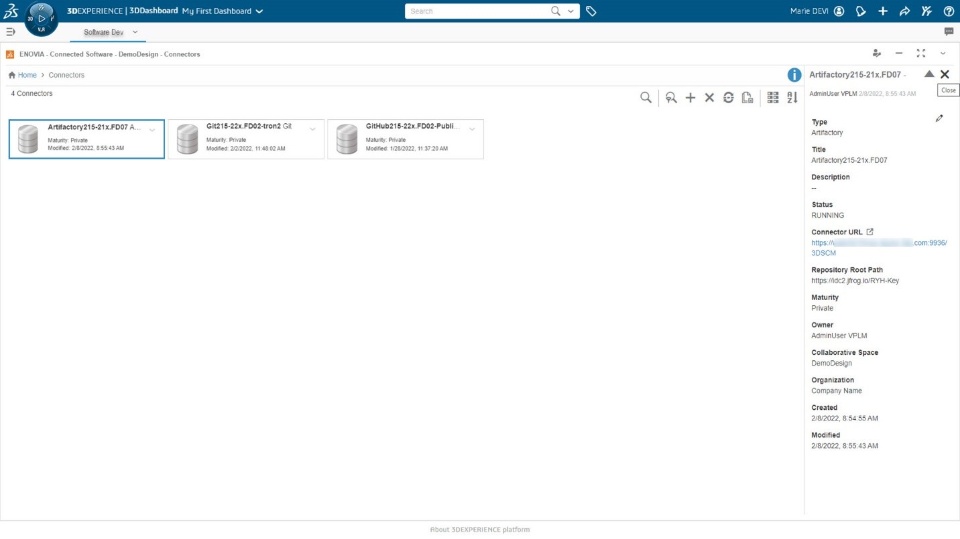Expand Git215-22x.FD02-tron2 card menu chevron

[312, 129]
